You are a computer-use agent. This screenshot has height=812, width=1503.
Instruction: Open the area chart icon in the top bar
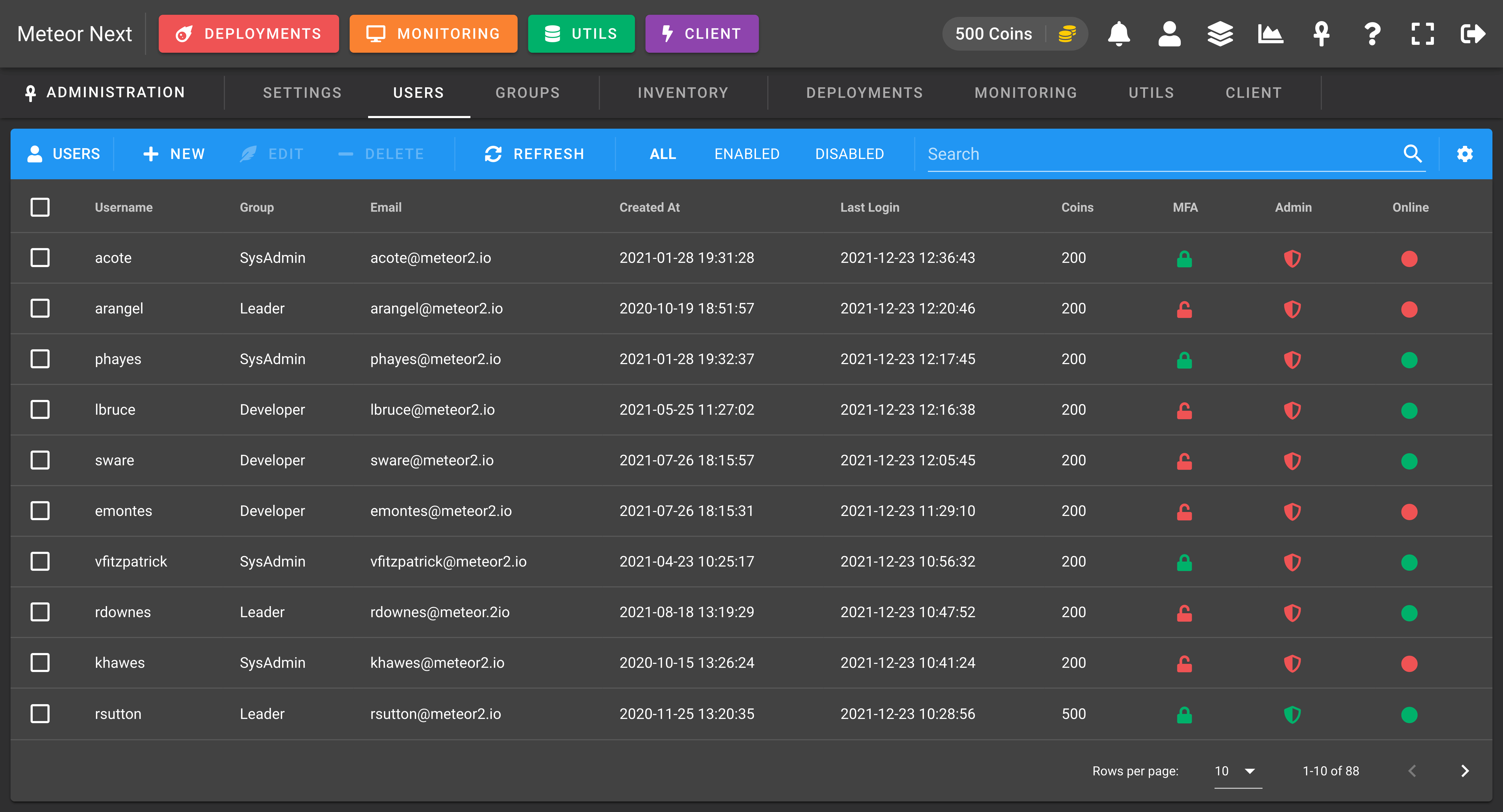pos(1270,34)
